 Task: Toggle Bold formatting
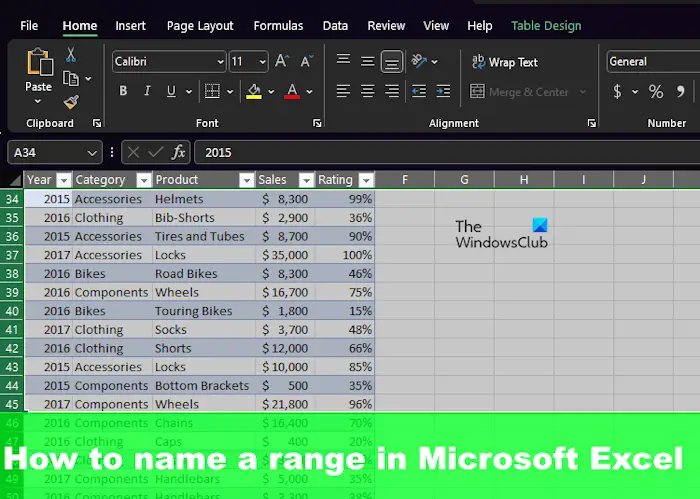click(x=123, y=91)
